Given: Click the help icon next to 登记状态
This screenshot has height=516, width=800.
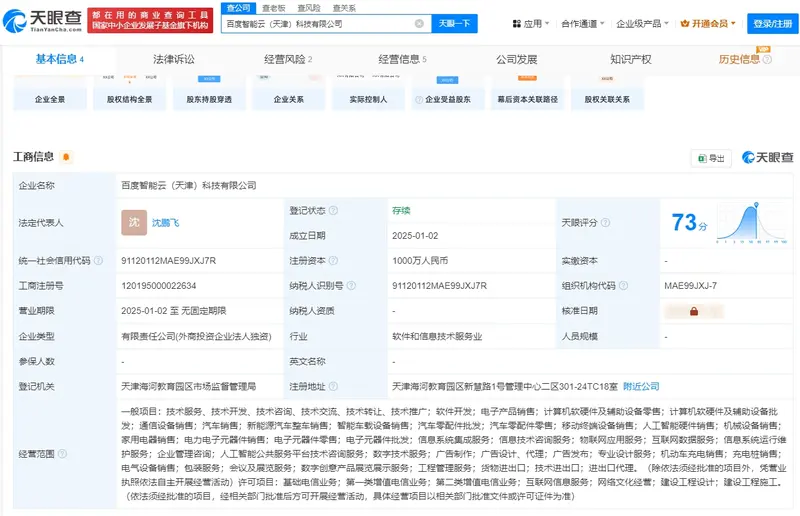Looking at the screenshot, I should point(333,210).
